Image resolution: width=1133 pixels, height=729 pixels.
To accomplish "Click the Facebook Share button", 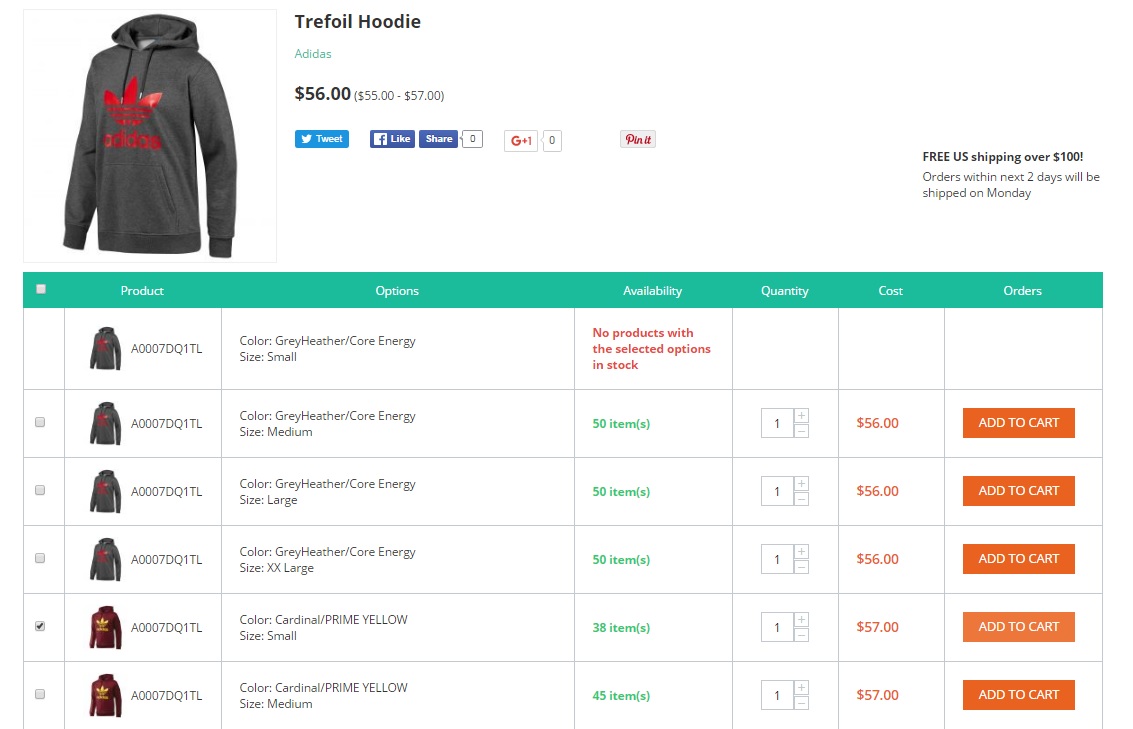I will tap(439, 139).
